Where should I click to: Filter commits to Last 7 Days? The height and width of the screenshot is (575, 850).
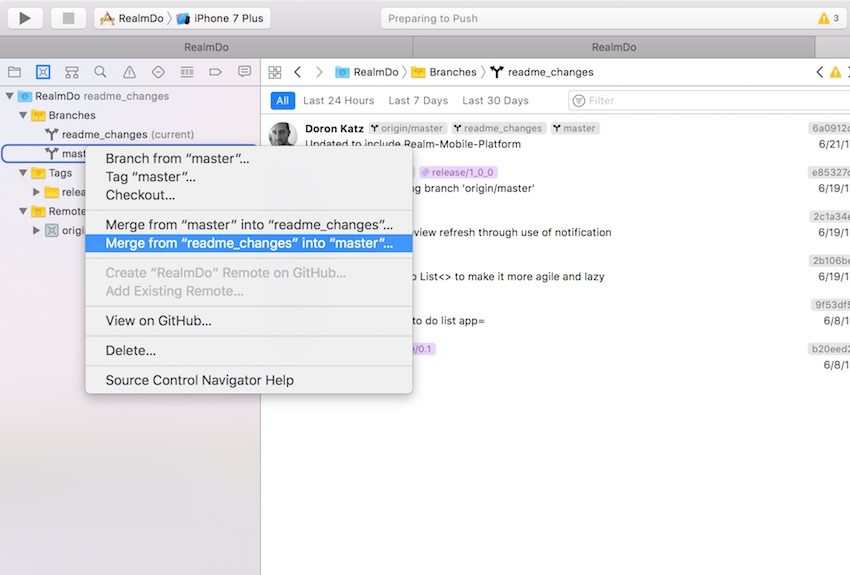[418, 101]
